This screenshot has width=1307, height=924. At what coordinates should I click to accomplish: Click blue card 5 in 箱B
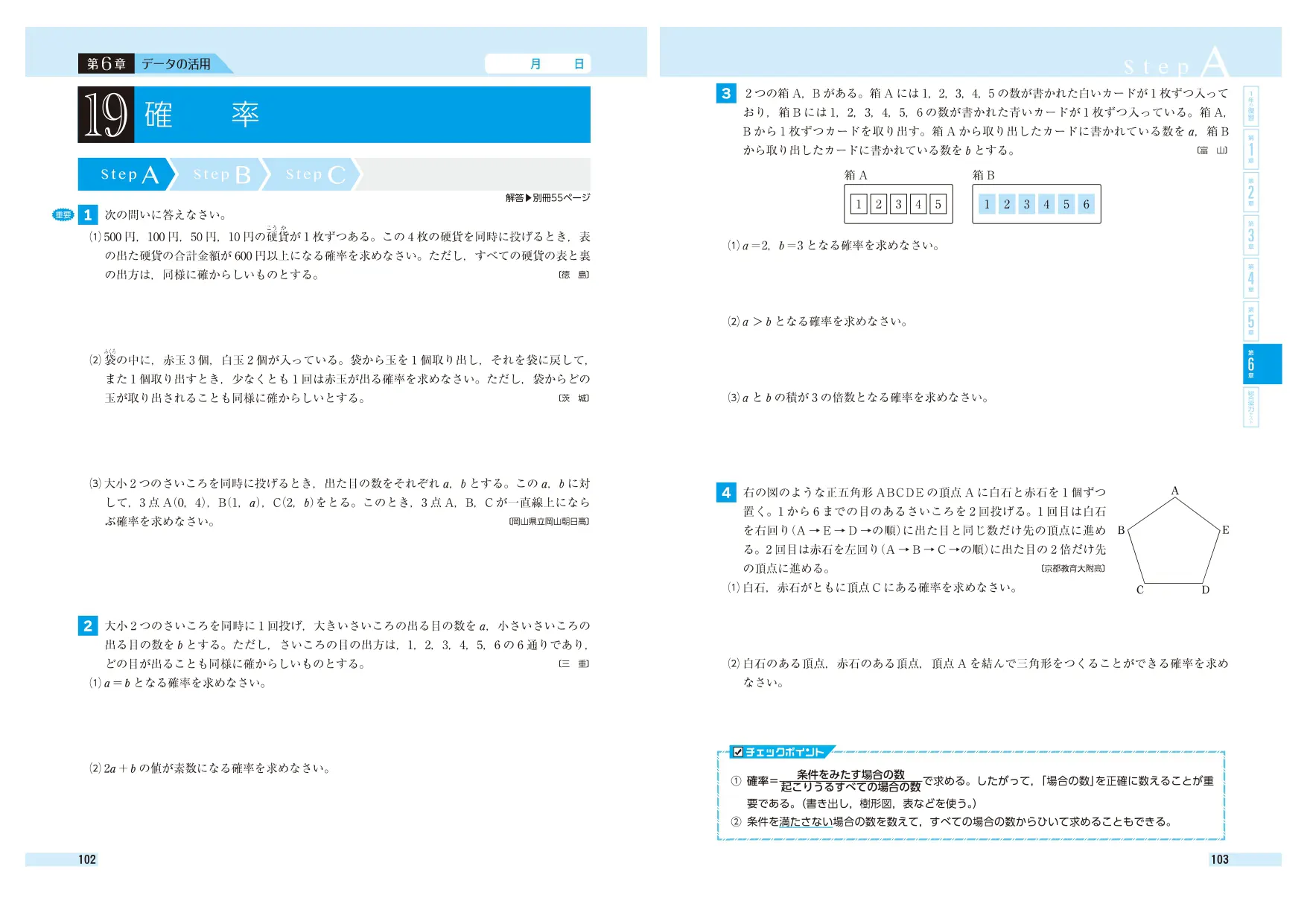pyautogui.click(x=1066, y=204)
